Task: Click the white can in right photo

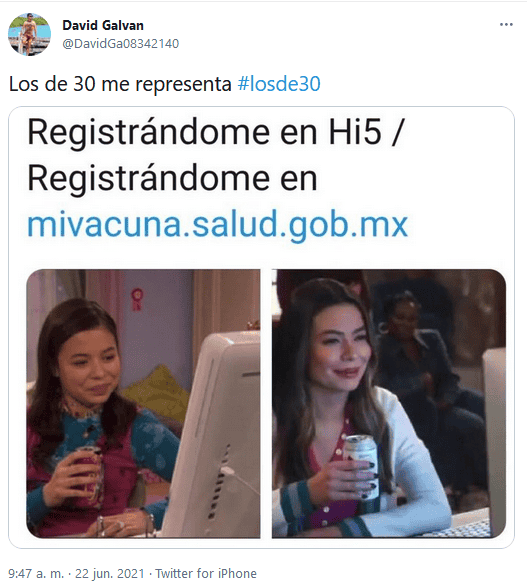Action: coord(362,466)
